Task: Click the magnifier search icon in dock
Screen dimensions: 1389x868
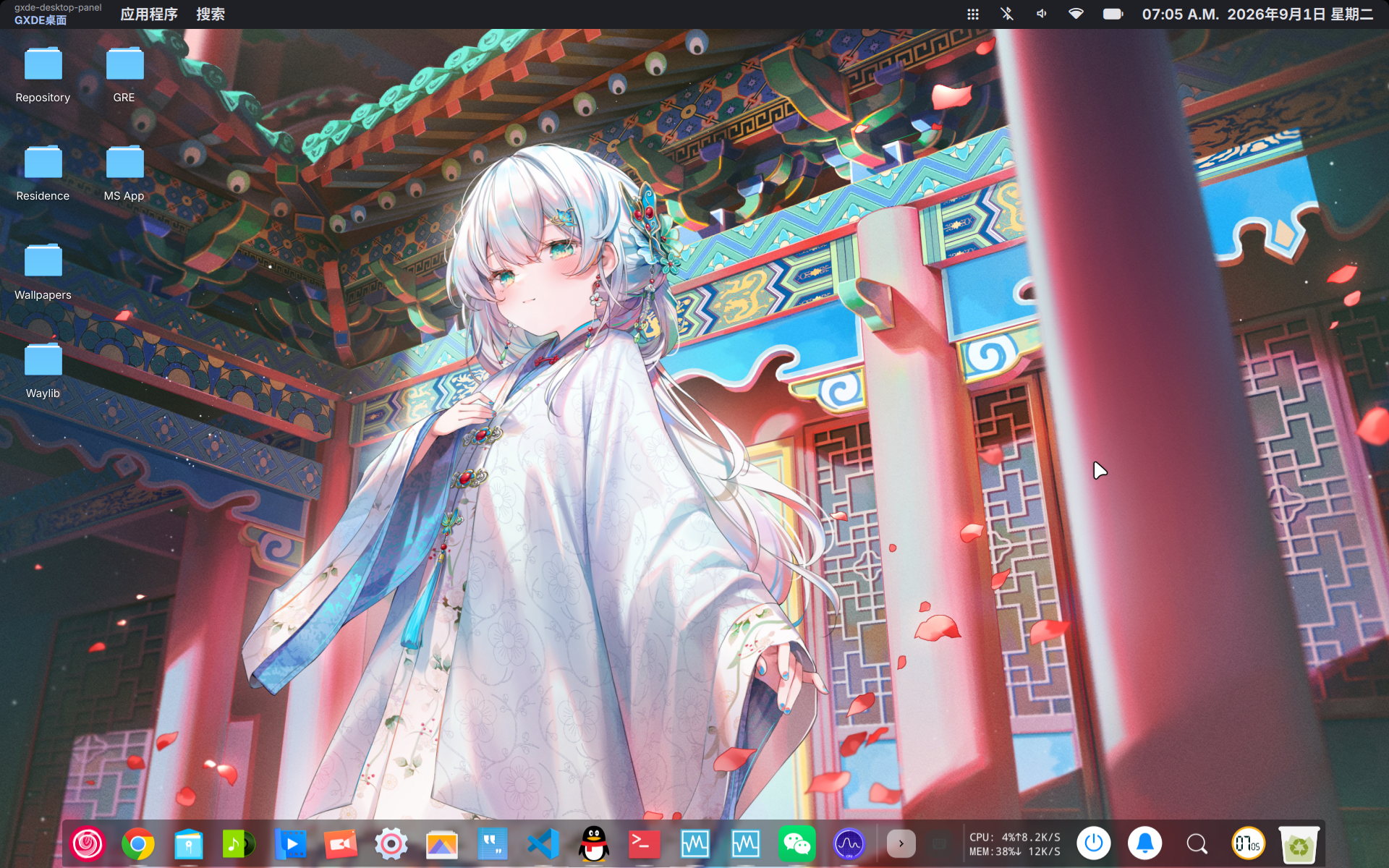Action: coord(1197,843)
